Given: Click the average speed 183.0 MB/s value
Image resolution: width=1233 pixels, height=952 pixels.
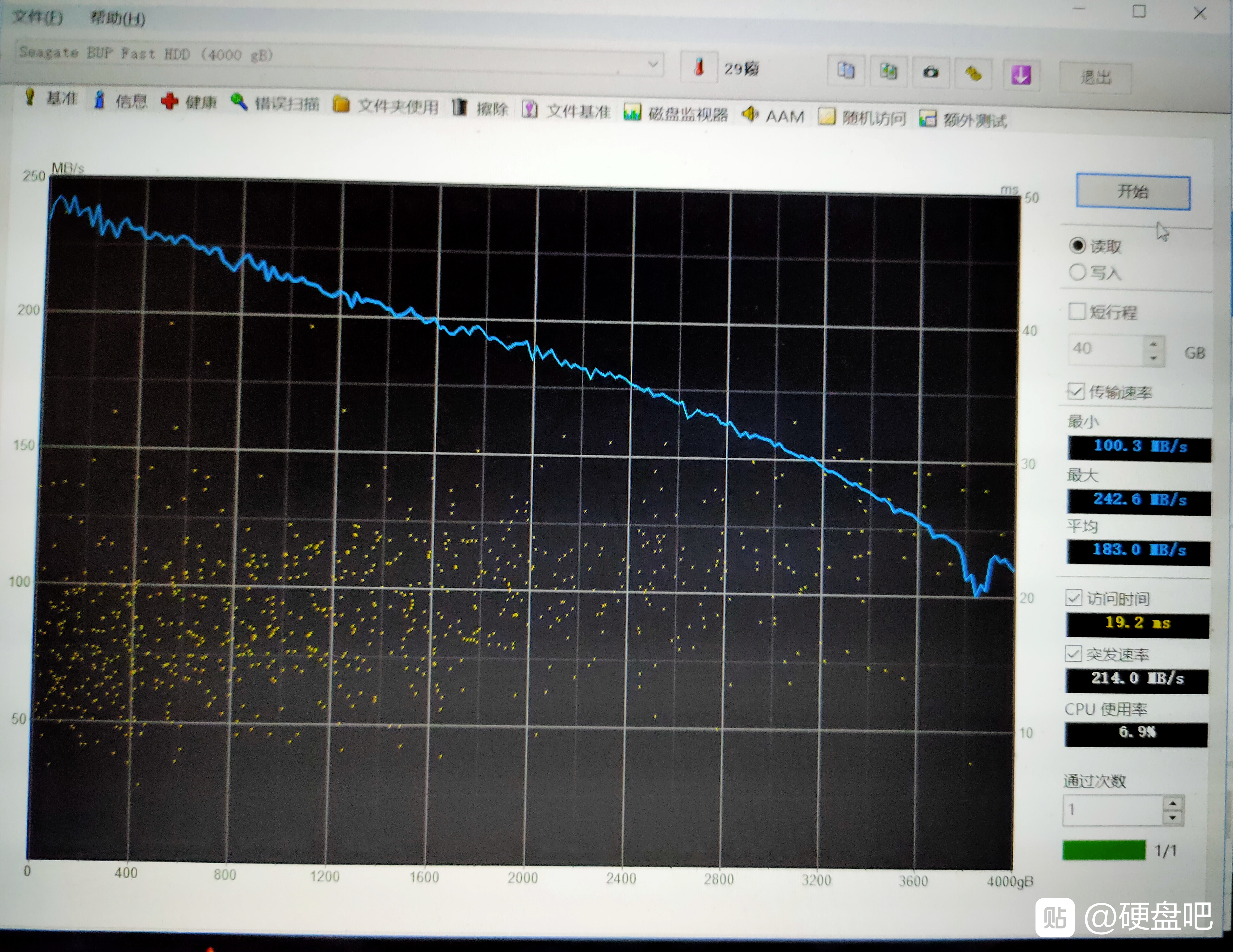Looking at the screenshot, I should (x=1138, y=552).
